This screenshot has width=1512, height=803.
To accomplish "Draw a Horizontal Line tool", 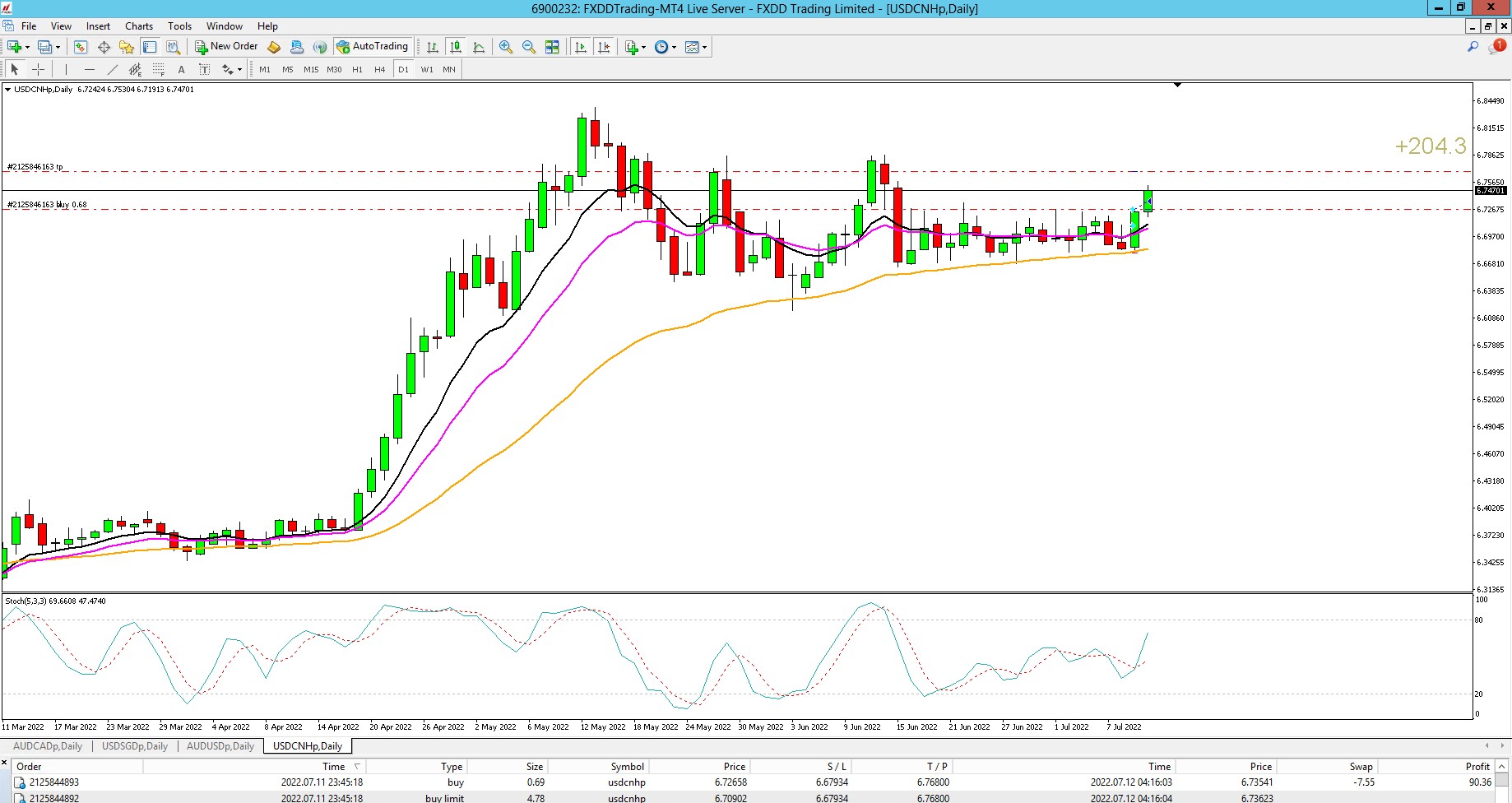I will (x=90, y=69).
